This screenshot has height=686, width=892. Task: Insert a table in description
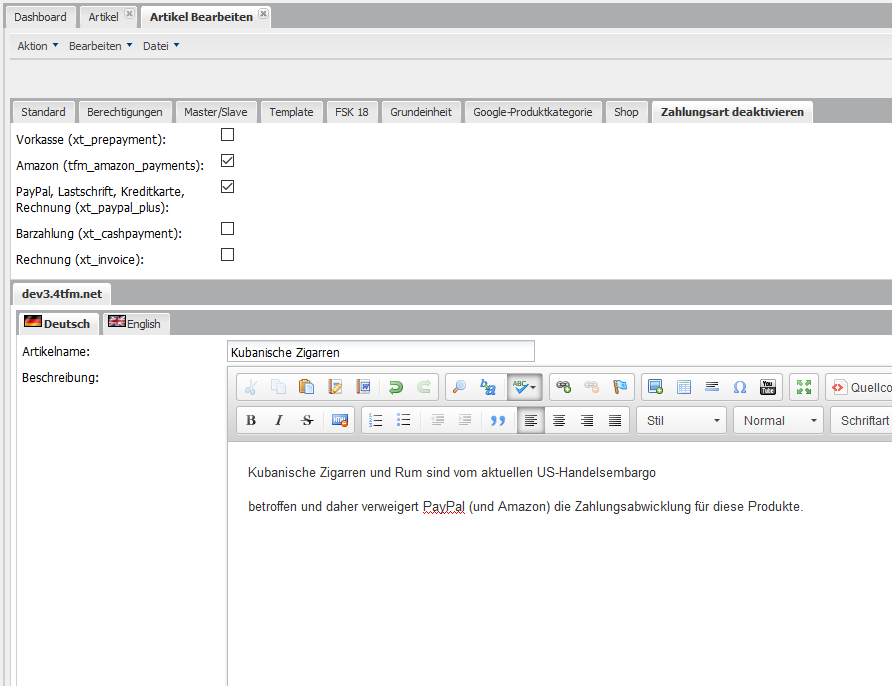pyautogui.click(x=684, y=387)
